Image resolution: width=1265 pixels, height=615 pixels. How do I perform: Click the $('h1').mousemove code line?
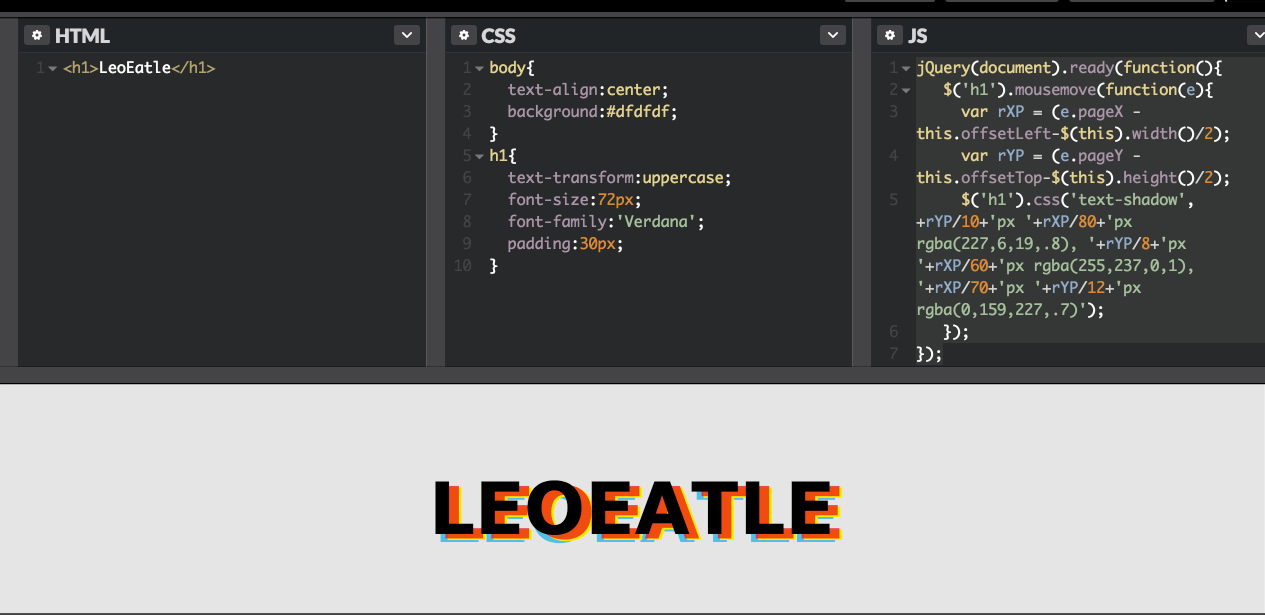click(1078, 90)
